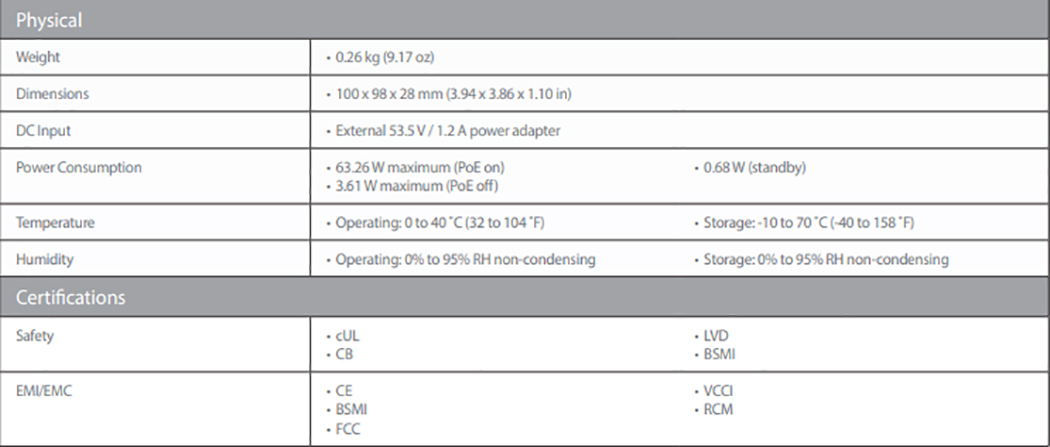The height and width of the screenshot is (447, 1050).
Task: Click the Physical section header
Action: 49,20
